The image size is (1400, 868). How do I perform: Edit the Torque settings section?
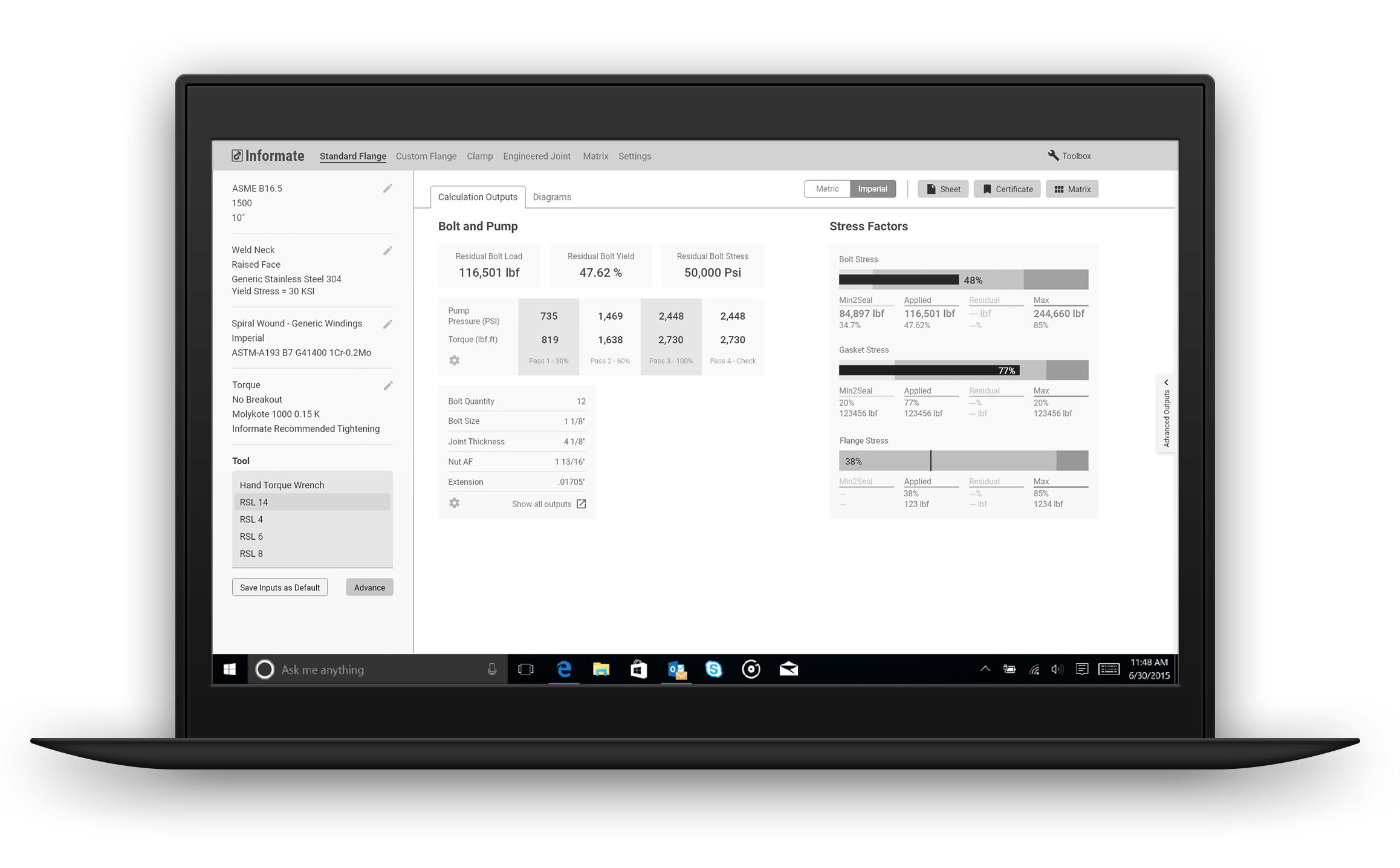(387, 386)
